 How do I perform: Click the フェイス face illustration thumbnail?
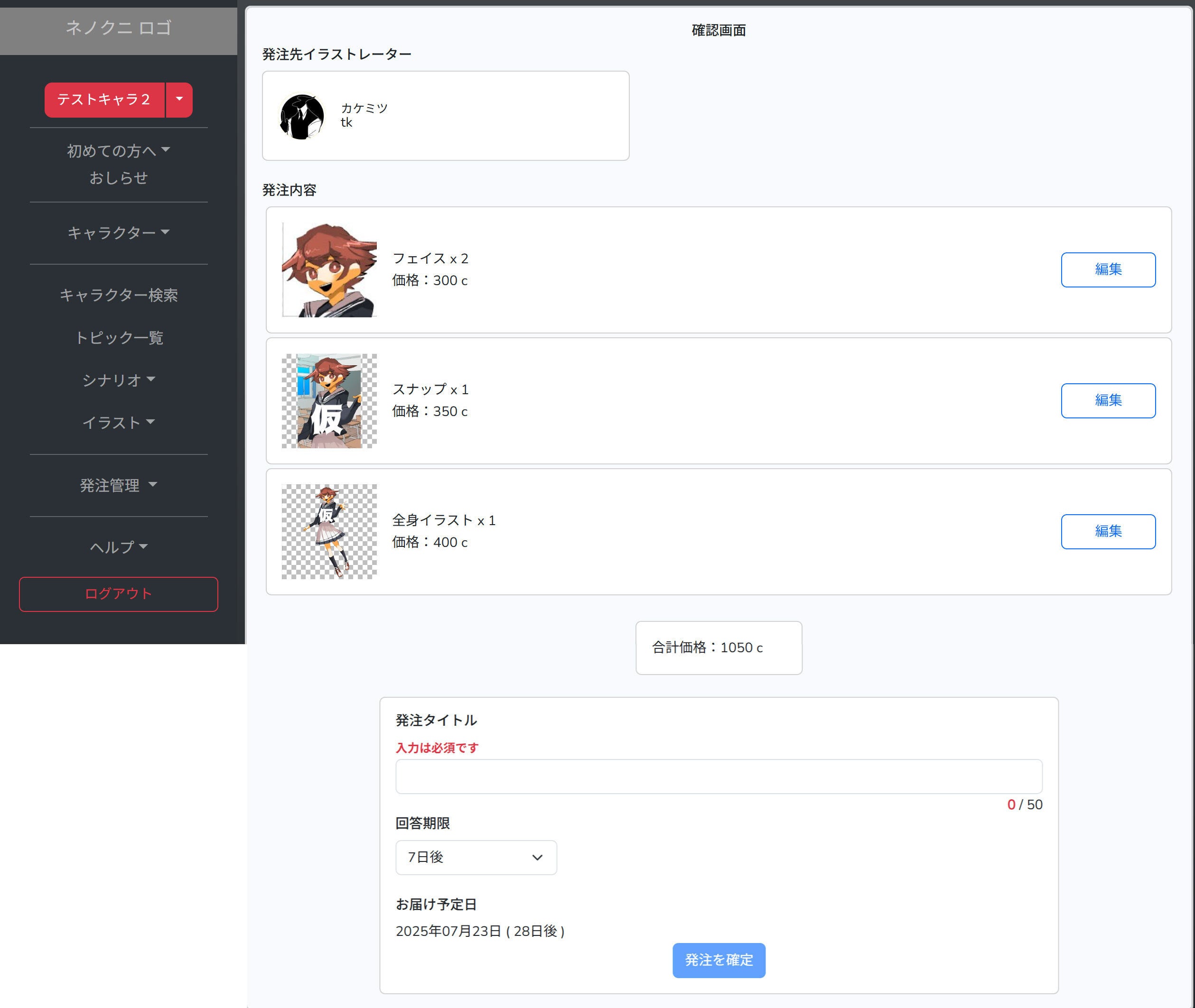pyautogui.click(x=329, y=270)
